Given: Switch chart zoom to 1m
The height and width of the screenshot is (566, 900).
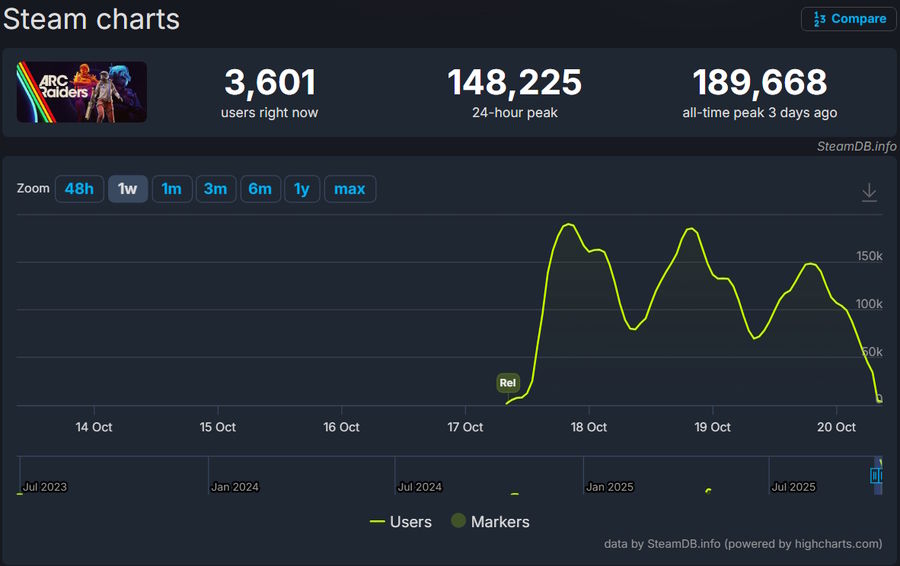Looking at the screenshot, I should point(172,189).
